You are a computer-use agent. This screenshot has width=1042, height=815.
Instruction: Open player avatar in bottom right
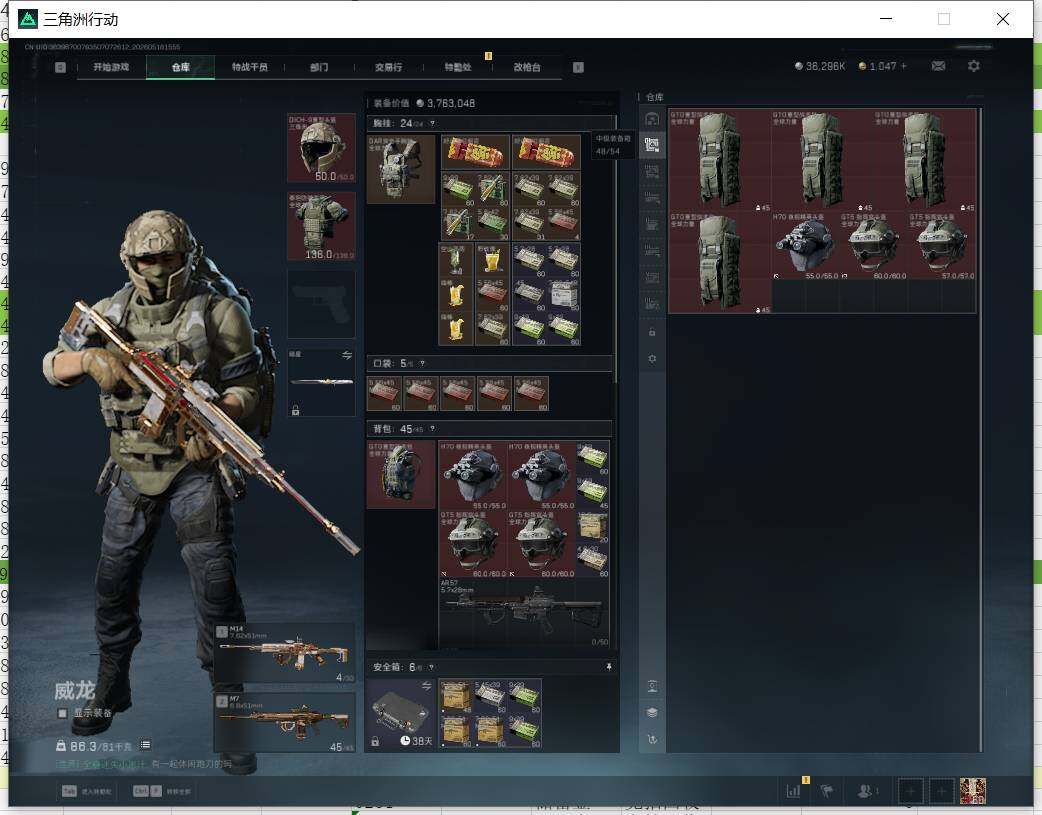coord(972,791)
